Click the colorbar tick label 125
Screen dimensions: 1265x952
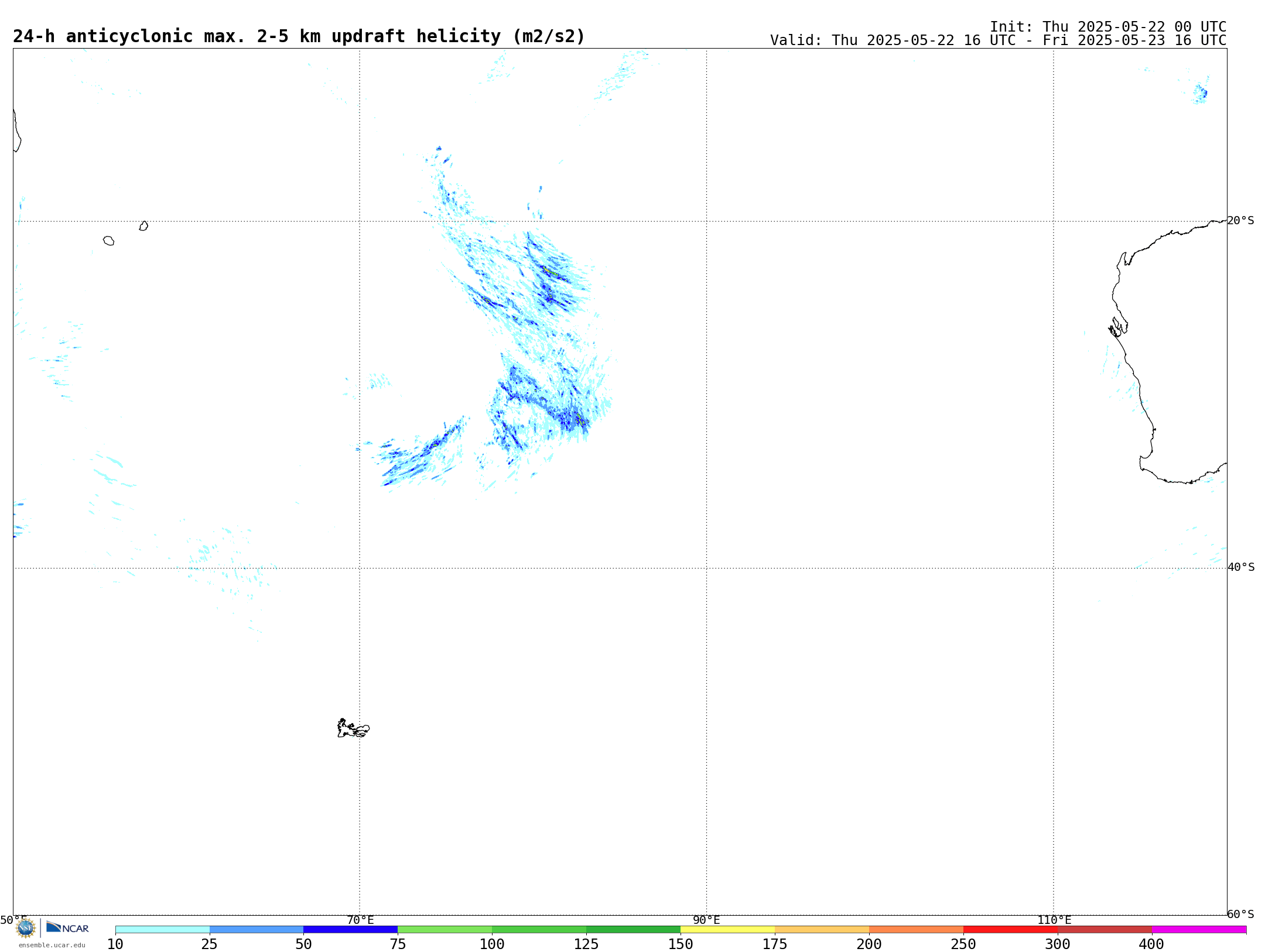[586, 944]
